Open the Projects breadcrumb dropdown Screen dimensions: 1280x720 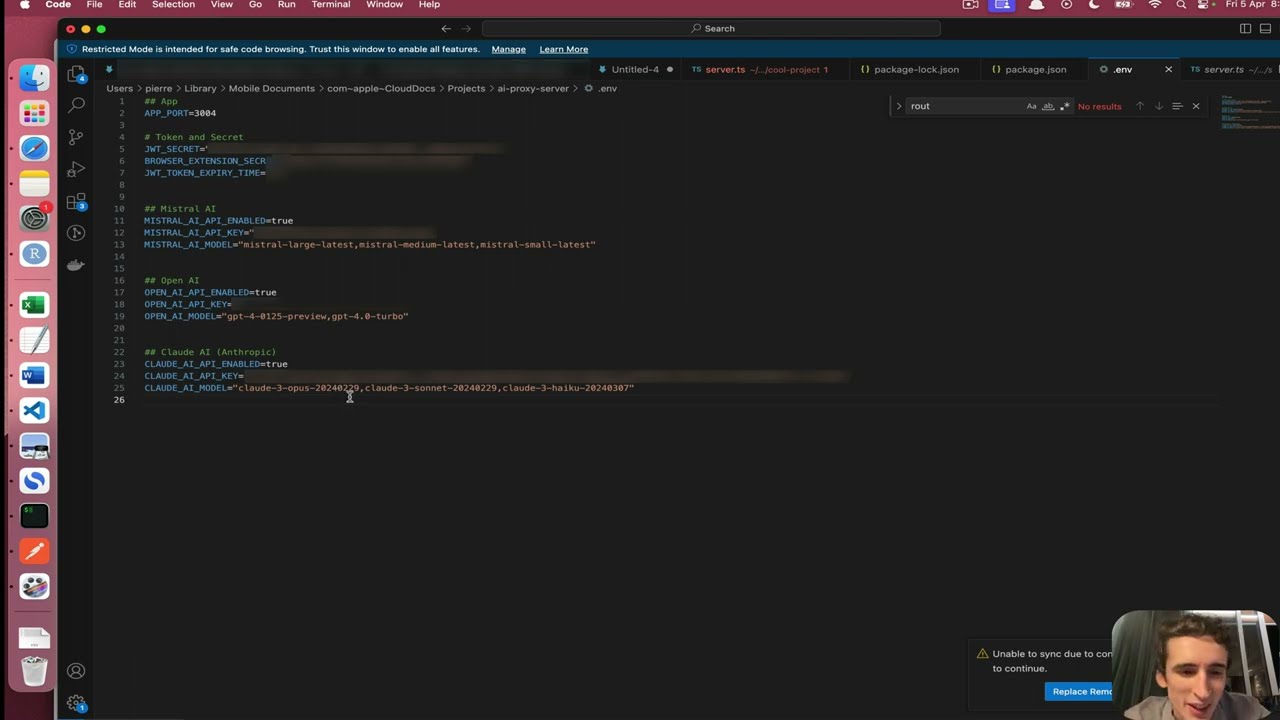[466, 88]
